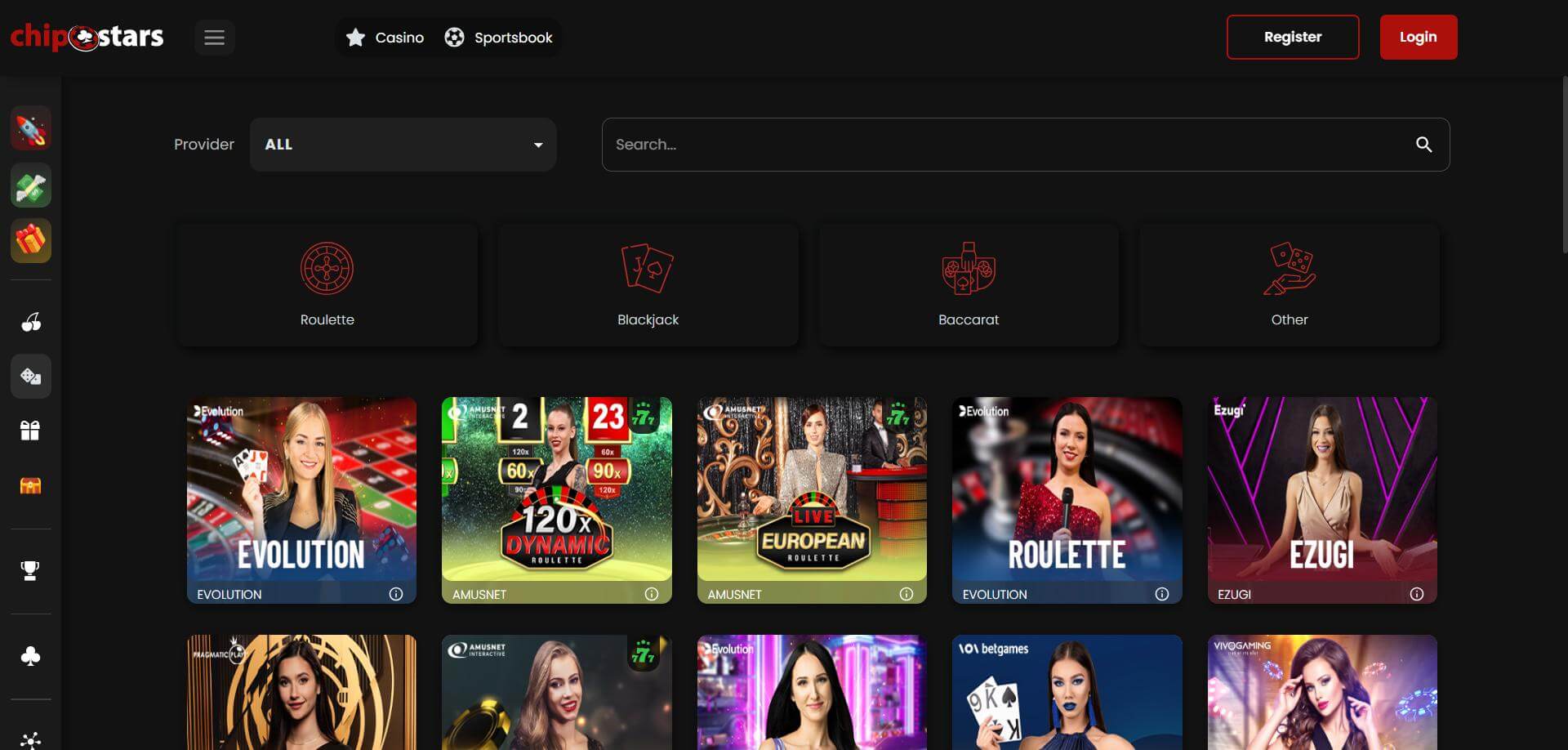The width and height of the screenshot is (1568, 750).
Task: Filter games by Roulette category
Action: pyautogui.click(x=327, y=284)
